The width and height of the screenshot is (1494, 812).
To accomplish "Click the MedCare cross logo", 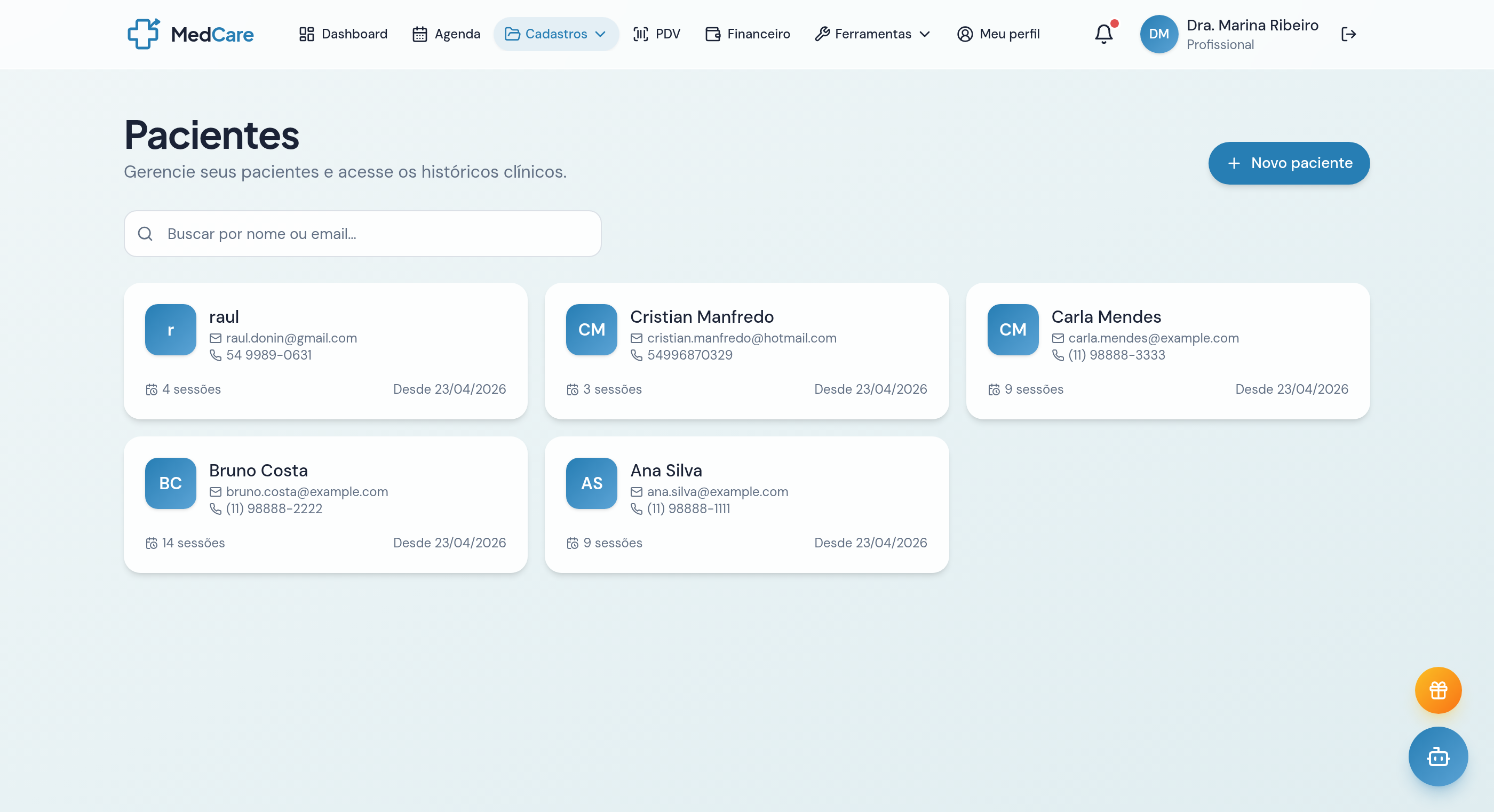I will click(x=143, y=34).
